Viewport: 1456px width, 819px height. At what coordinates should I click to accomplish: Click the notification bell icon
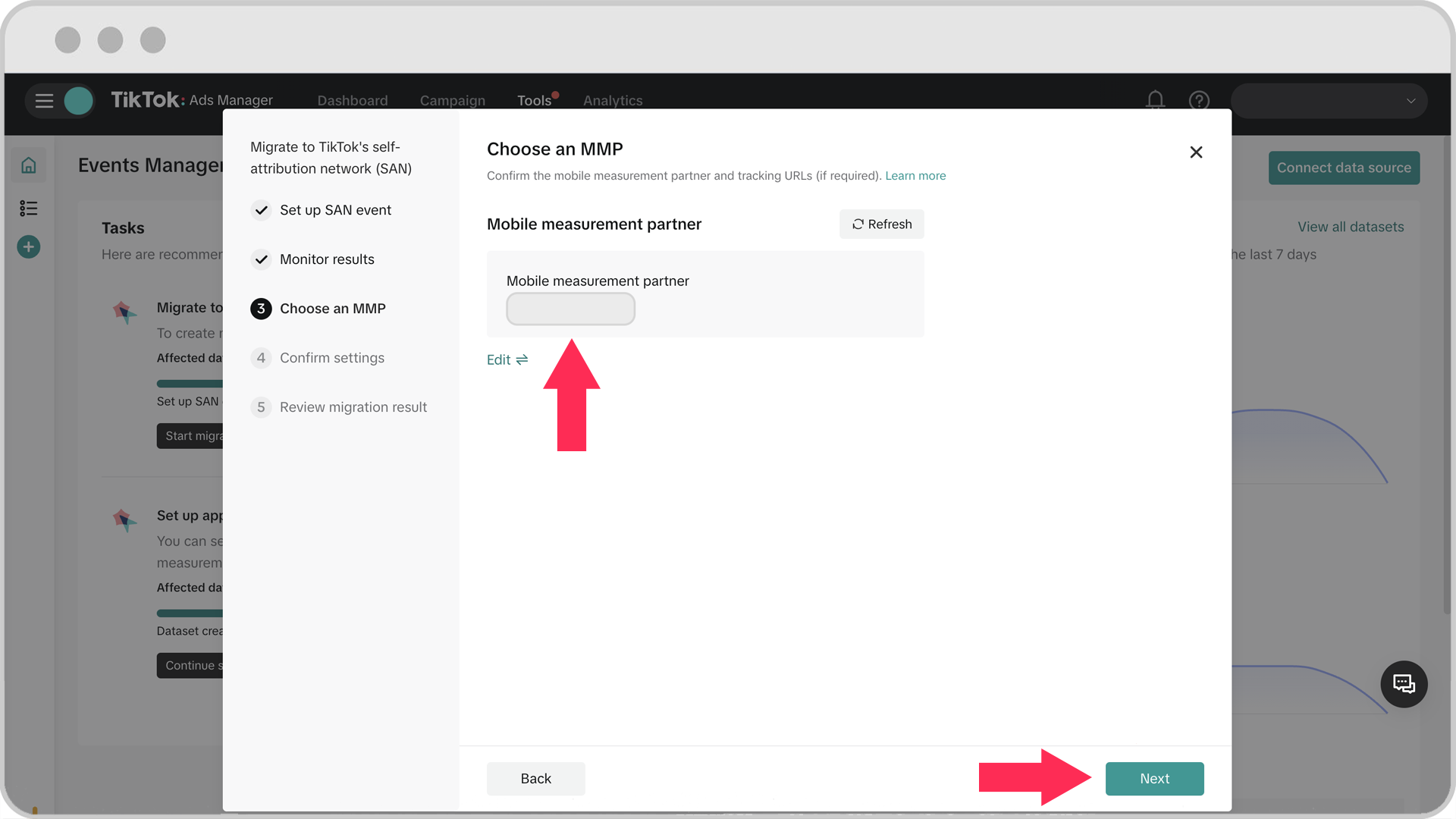click(1157, 100)
